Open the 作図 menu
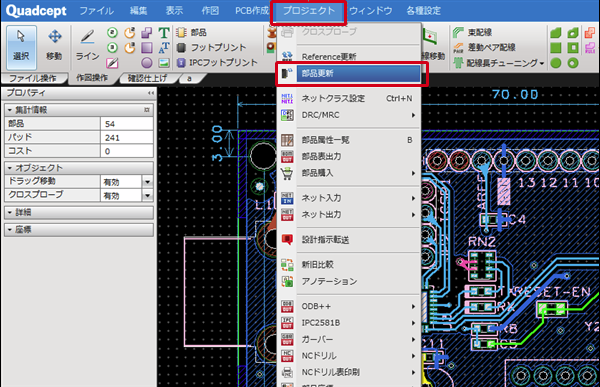Image resolution: width=600 pixels, height=387 pixels. coord(210,11)
